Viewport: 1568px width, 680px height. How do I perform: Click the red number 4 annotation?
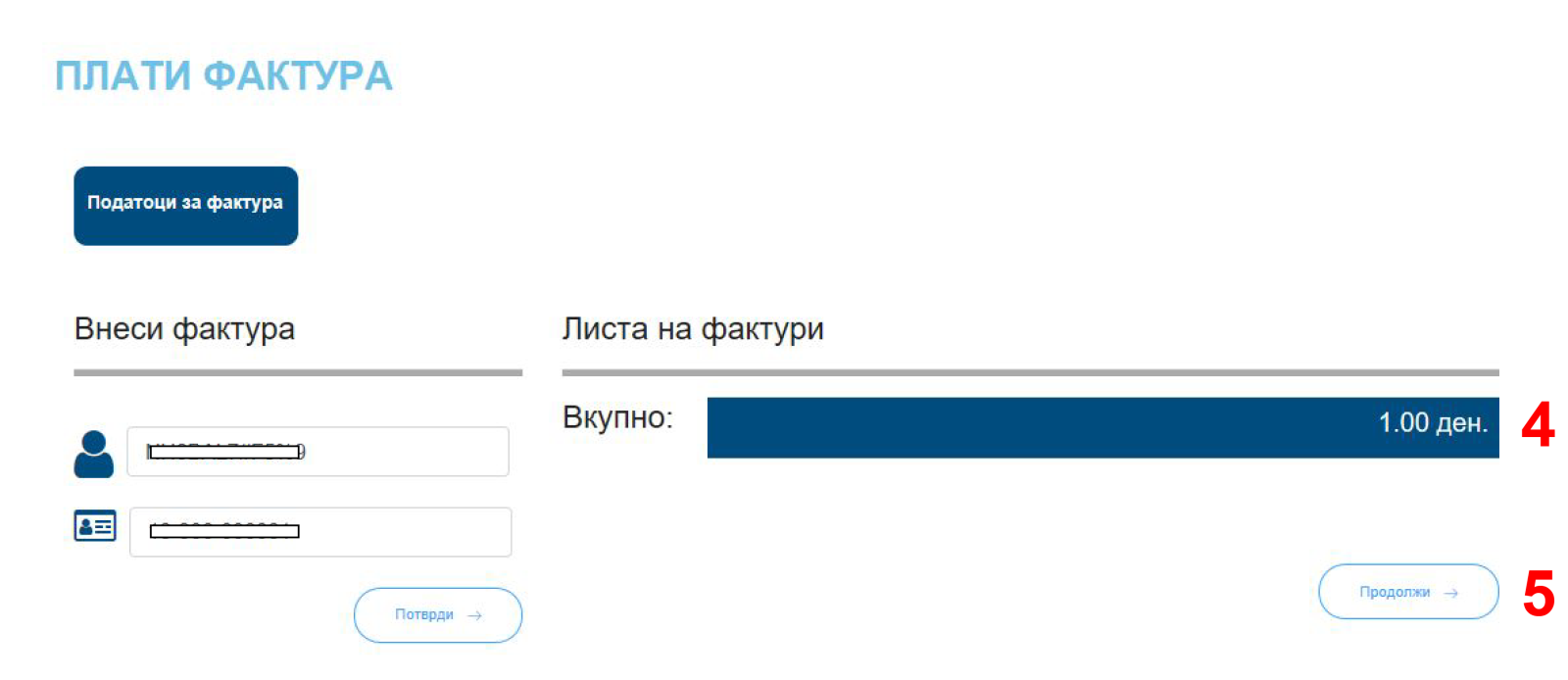[1539, 425]
